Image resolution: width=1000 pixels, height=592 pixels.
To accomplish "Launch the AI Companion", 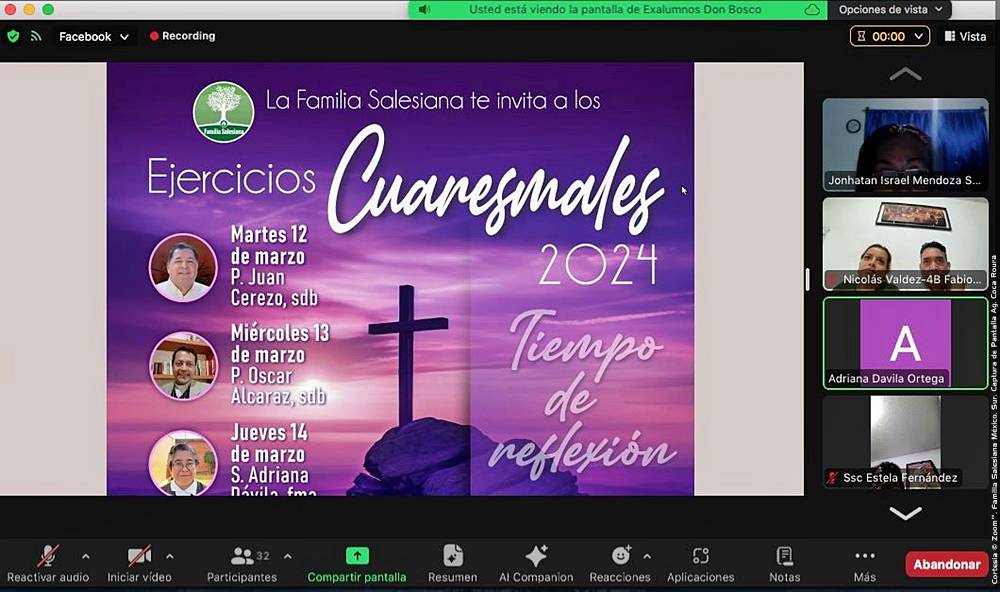I will click(536, 565).
